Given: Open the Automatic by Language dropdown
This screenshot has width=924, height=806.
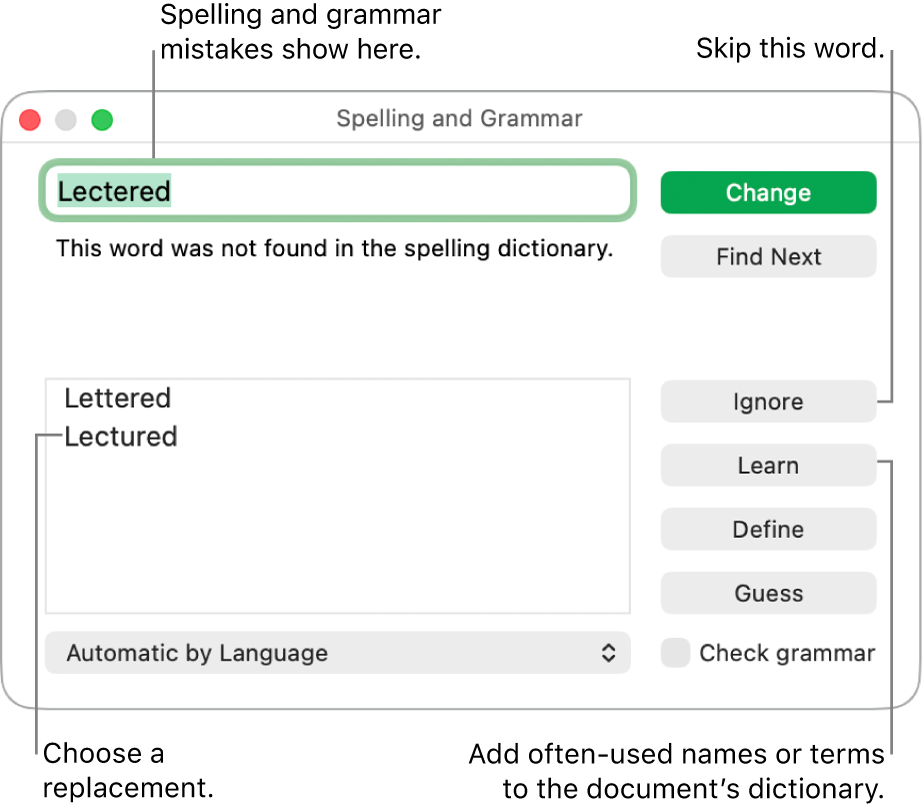Looking at the screenshot, I should point(337,653).
